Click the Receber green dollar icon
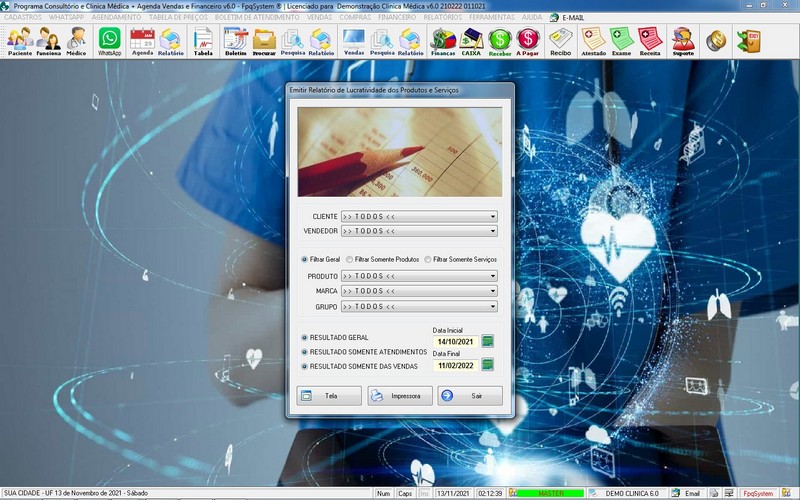This screenshot has height=500, width=800. point(500,40)
